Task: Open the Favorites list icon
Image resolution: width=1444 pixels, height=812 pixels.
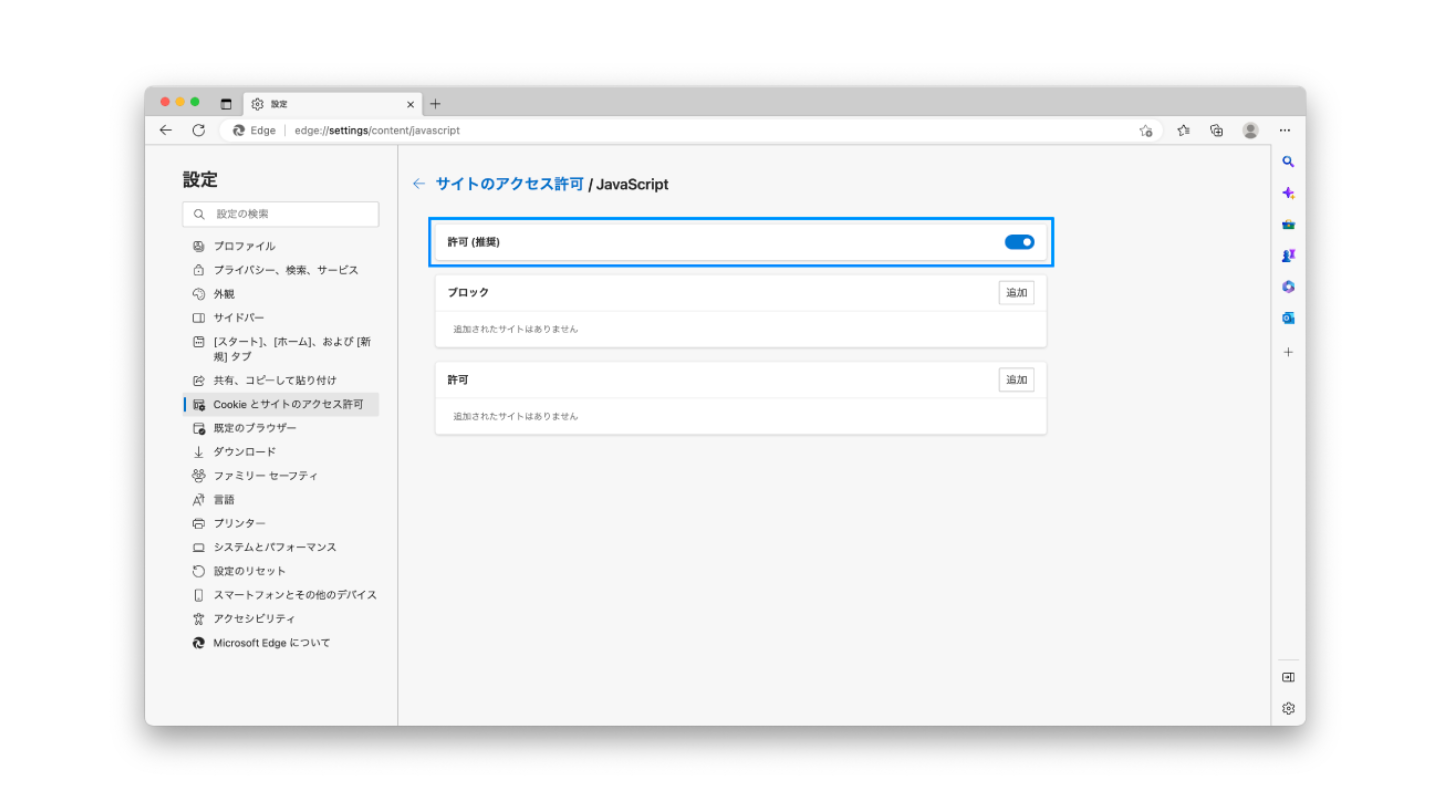Action: (x=1184, y=130)
